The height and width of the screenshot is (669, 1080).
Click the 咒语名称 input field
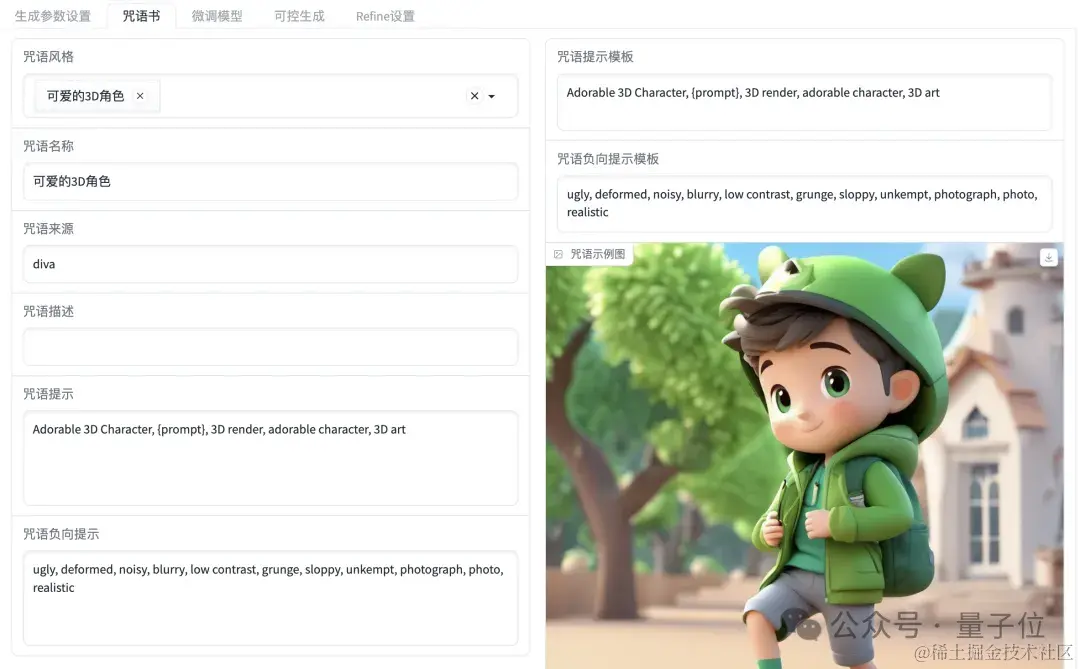270,181
